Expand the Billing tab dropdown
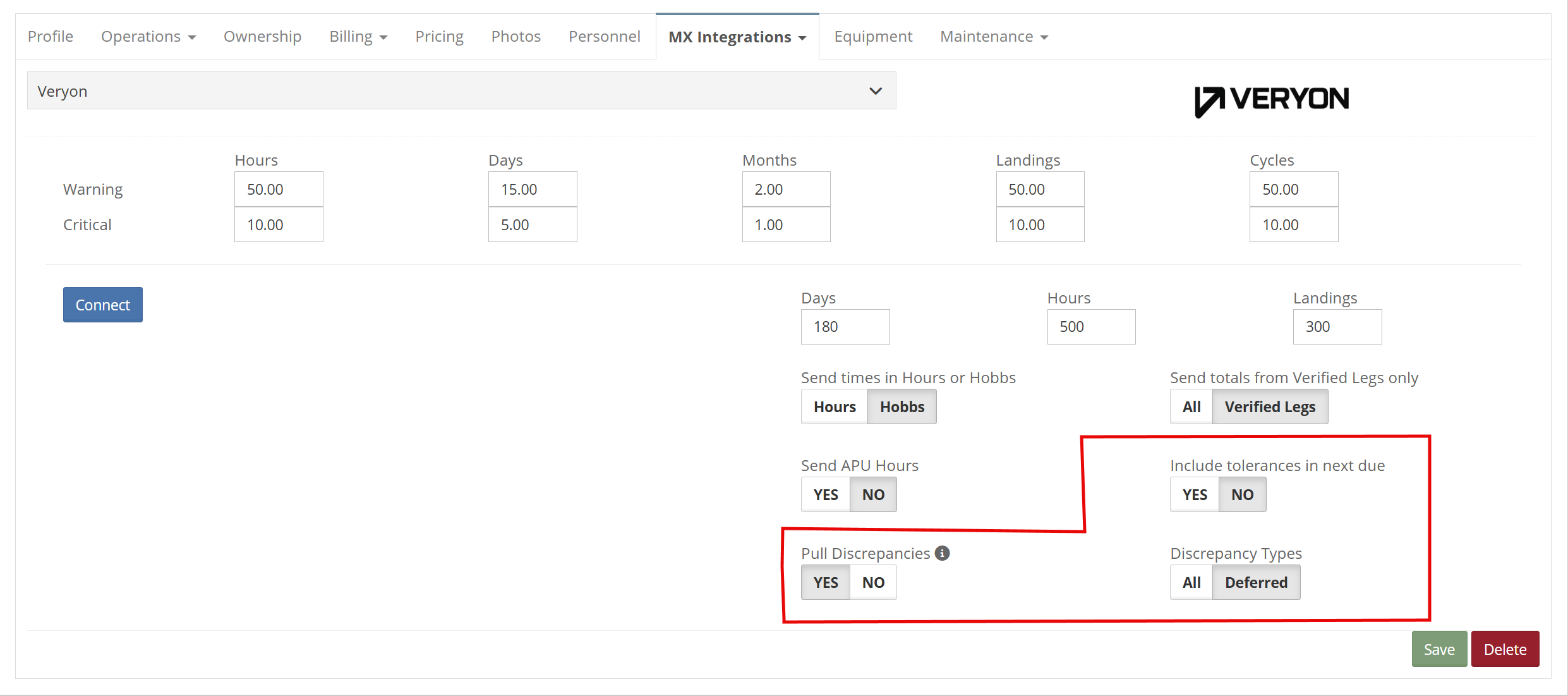This screenshot has width=1568, height=696. tap(358, 37)
